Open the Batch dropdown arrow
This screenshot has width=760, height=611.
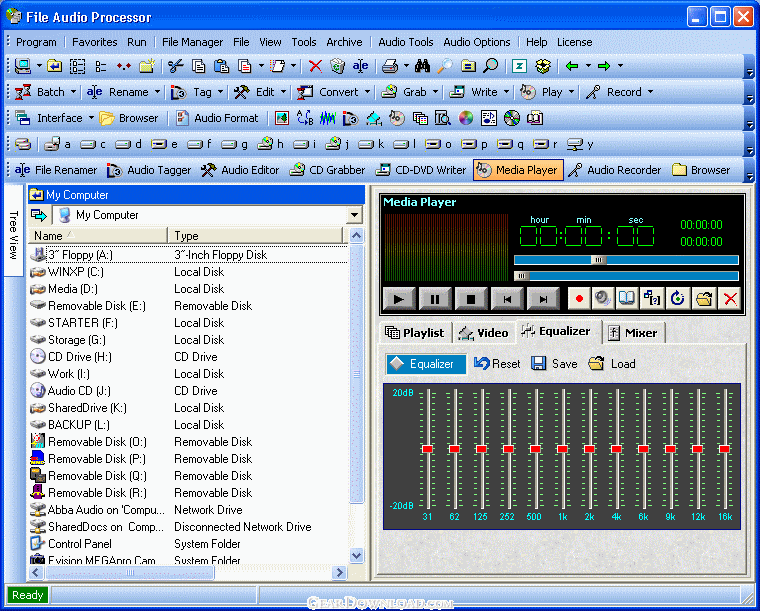click(x=73, y=92)
